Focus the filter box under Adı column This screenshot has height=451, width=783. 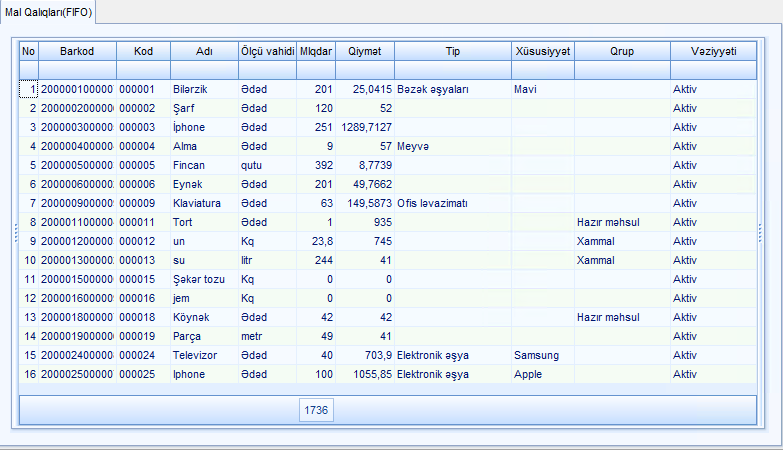(203, 70)
